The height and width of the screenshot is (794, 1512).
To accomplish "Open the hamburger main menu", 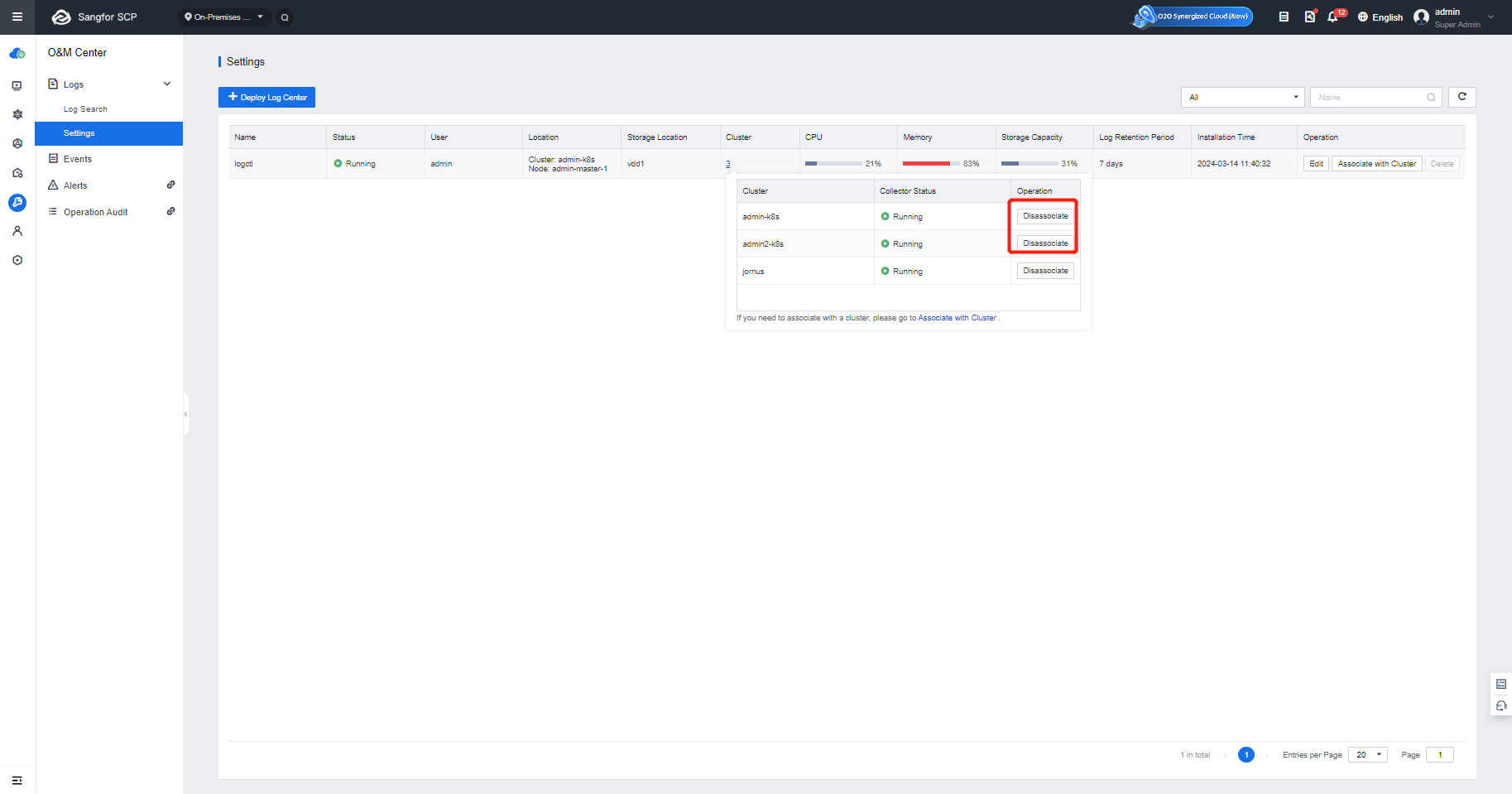I will 17,17.
